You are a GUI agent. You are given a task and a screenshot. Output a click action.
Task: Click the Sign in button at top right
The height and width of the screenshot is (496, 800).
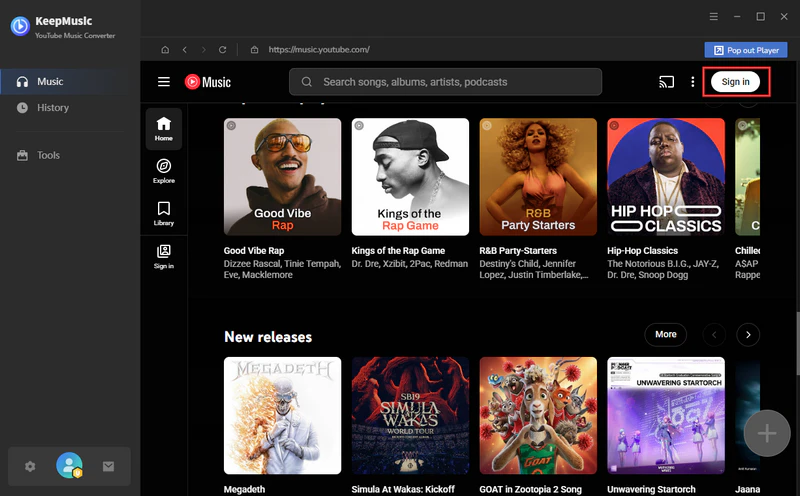click(735, 82)
